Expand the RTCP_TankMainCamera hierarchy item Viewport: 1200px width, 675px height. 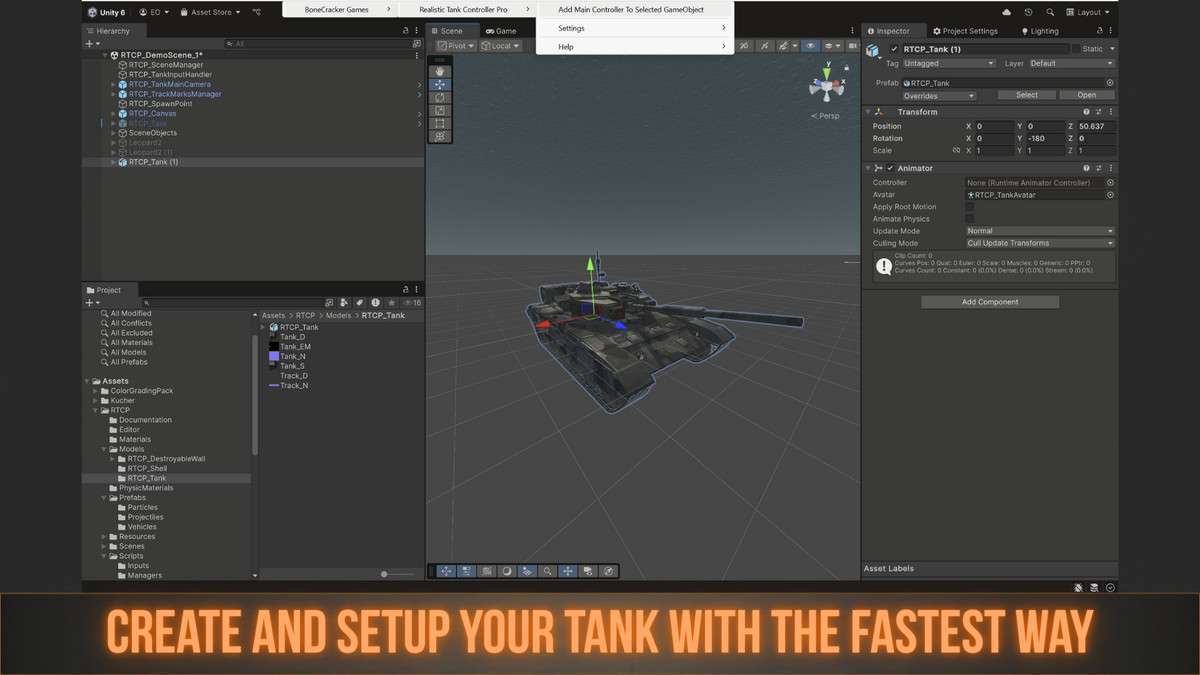coord(114,84)
